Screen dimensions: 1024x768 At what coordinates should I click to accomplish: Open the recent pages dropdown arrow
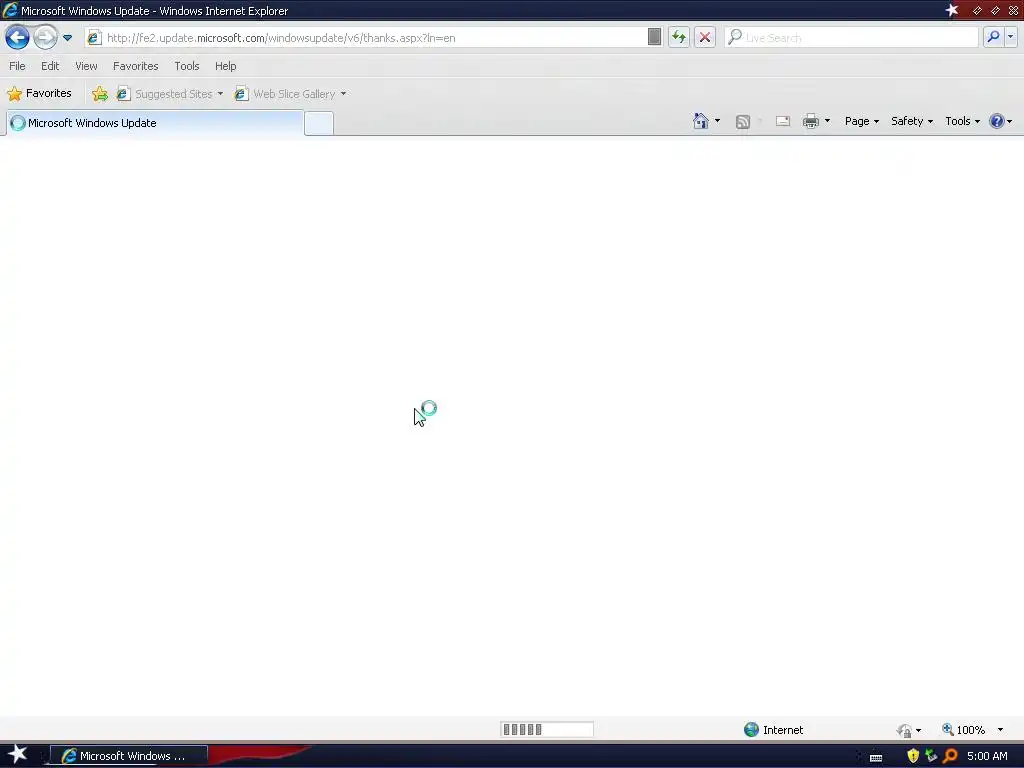coord(67,38)
